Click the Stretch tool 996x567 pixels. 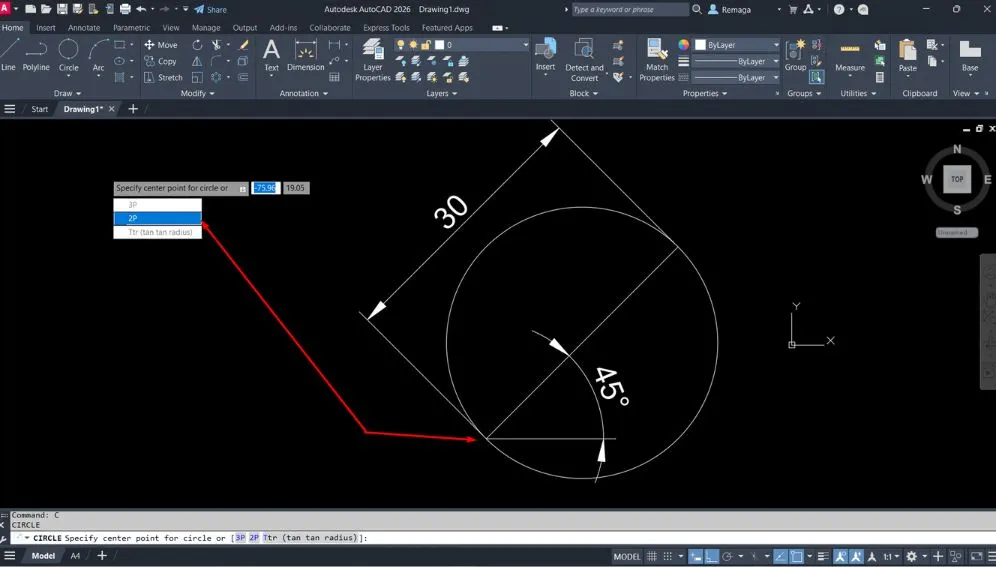163,77
